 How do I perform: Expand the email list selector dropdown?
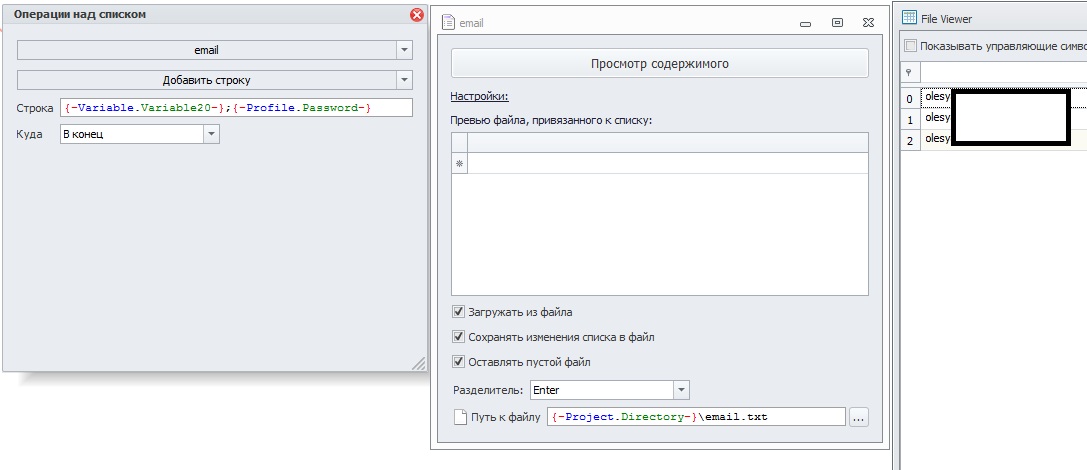[404, 50]
